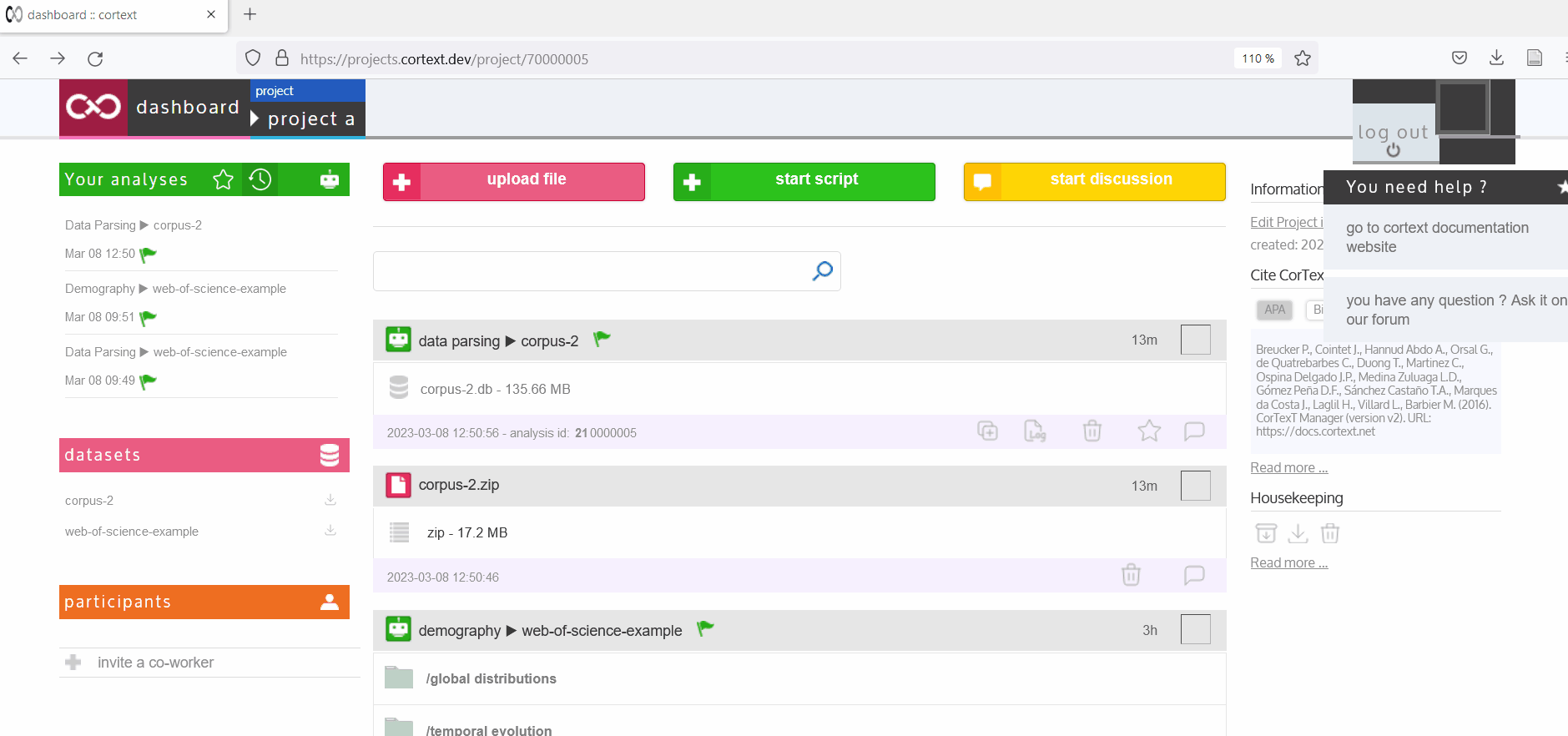The height and width of the screenshot is (736, 1568).
Task: Click the database icon in datasets header
Action: [330, 455]
